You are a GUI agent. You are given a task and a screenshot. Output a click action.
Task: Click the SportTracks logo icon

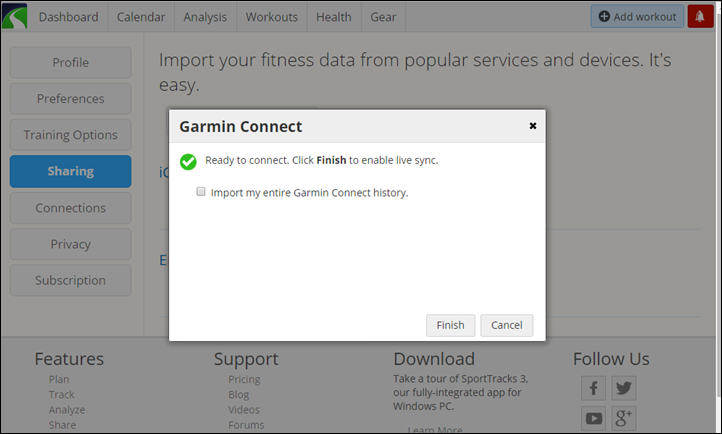[x=14, y=16]
